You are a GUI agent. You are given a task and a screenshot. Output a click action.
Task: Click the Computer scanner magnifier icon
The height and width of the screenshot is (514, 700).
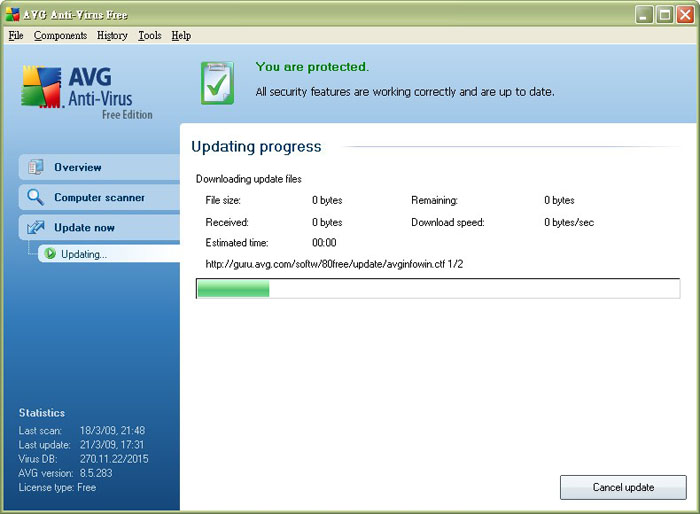point(36,197)
